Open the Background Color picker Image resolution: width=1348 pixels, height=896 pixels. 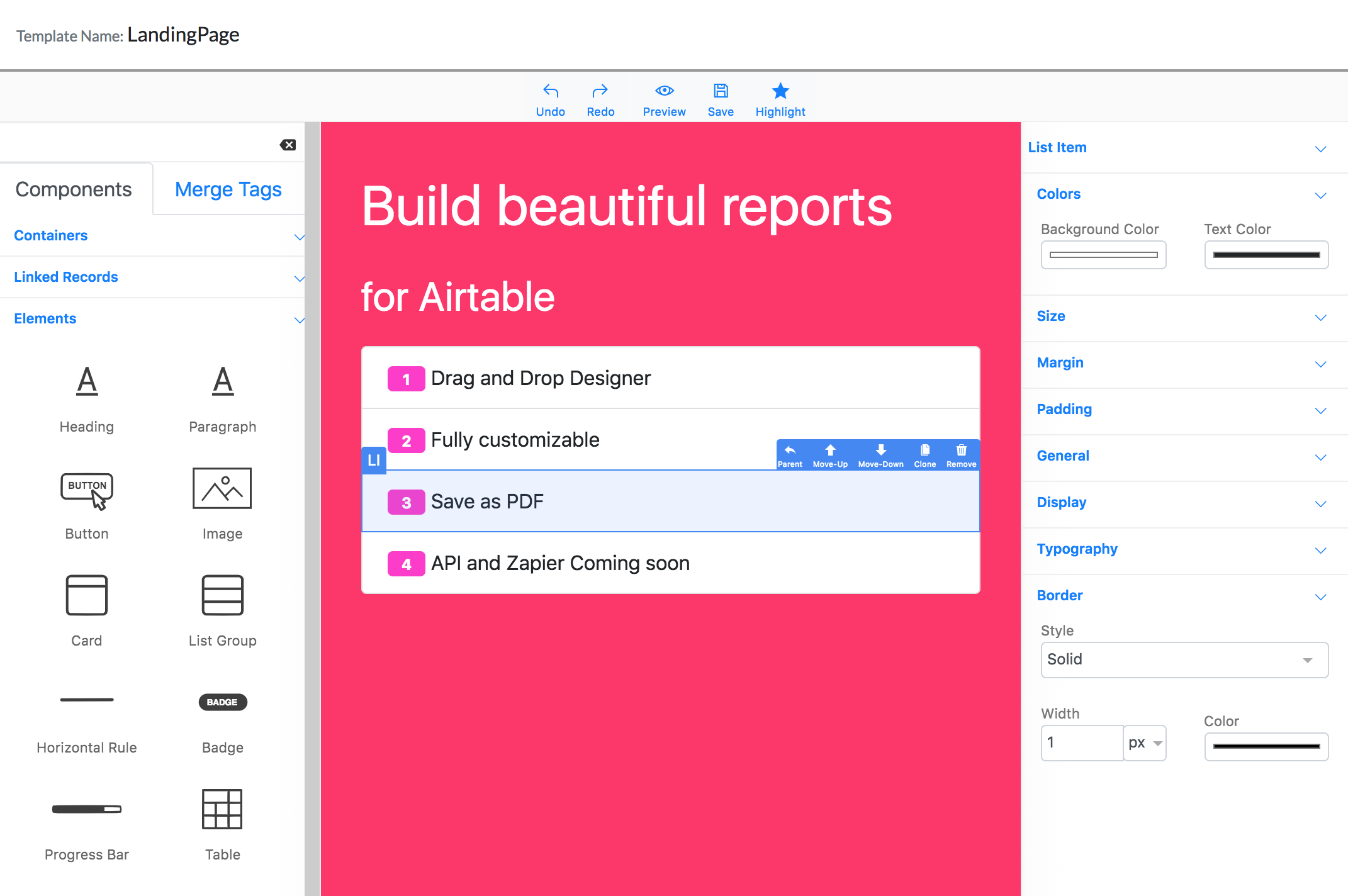coord(1103,255)
